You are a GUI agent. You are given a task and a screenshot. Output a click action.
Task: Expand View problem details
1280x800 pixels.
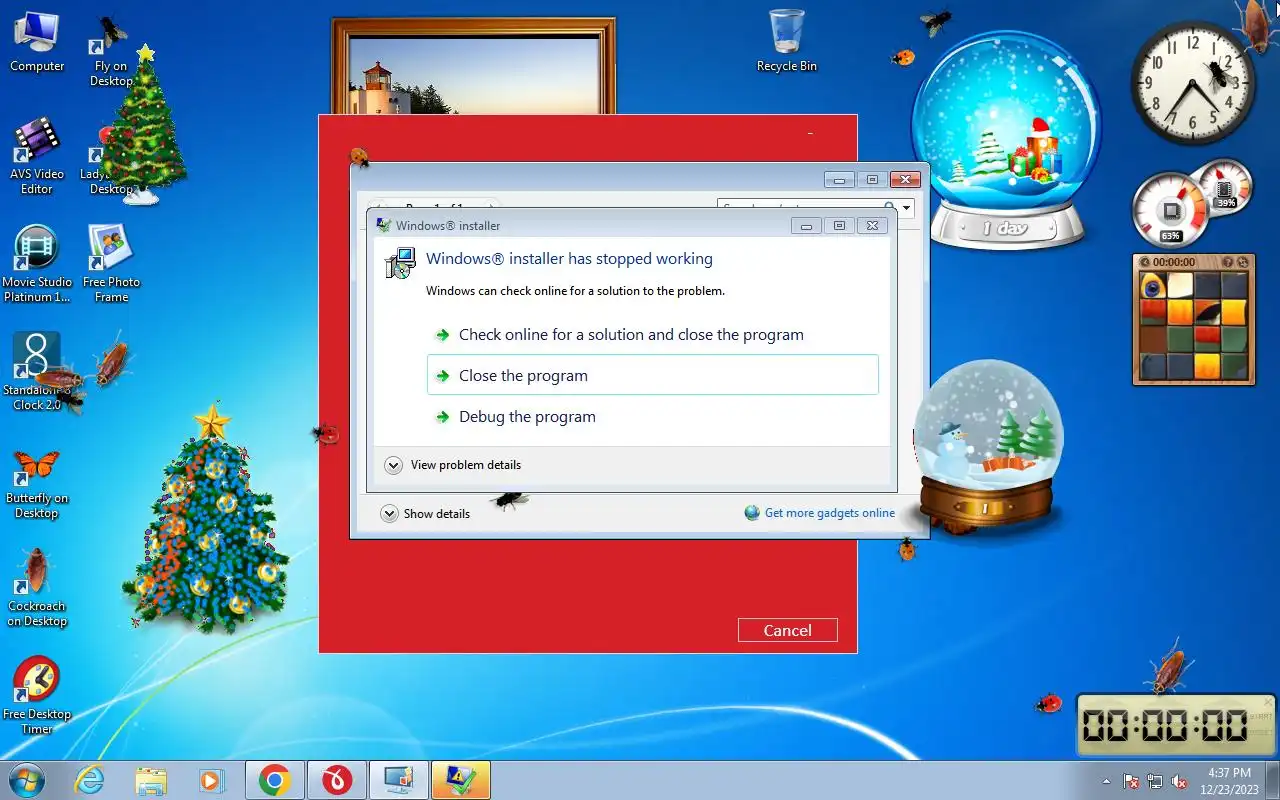(453, 465)
